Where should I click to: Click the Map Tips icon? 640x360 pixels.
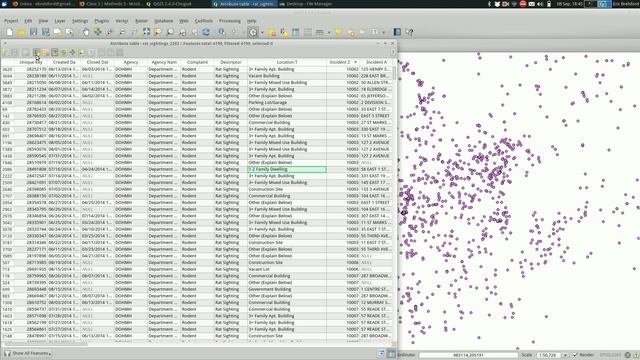(x=338, y=32)
